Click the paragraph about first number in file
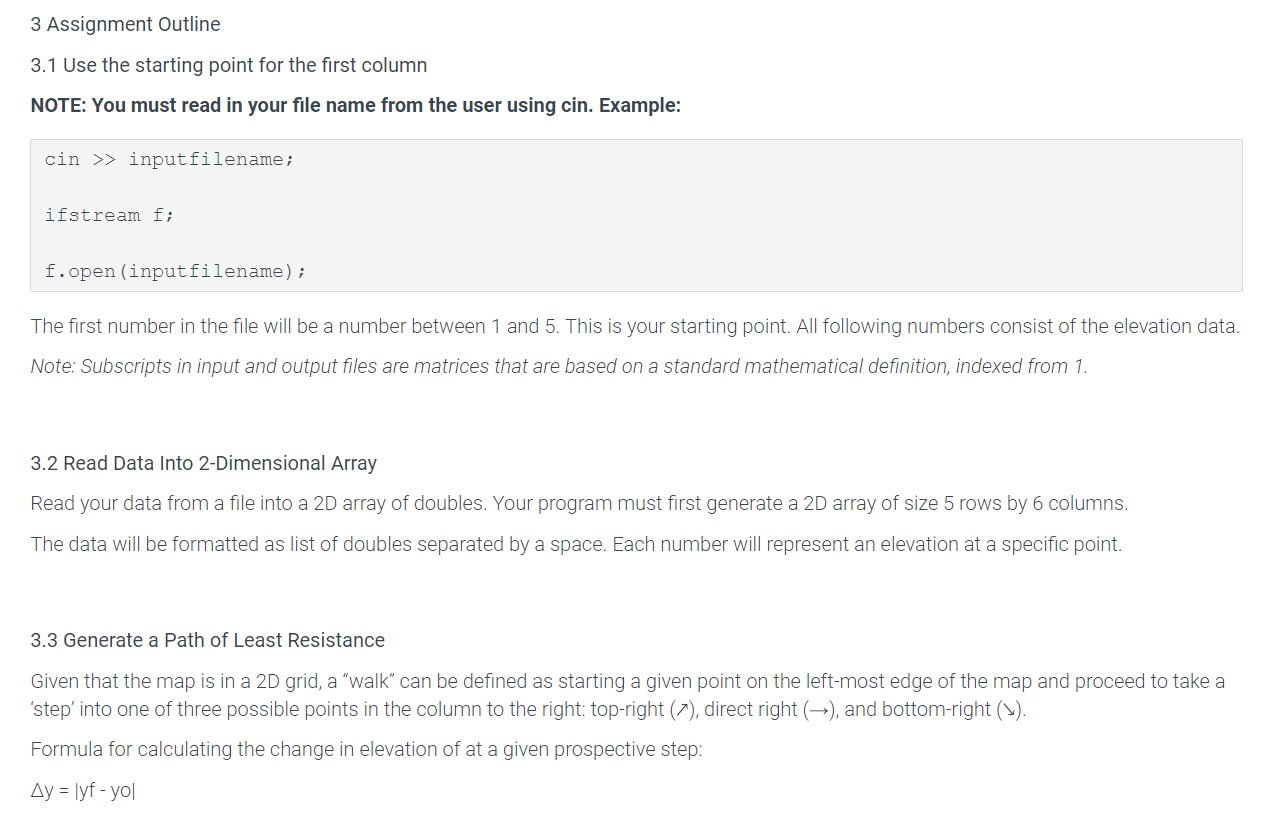The image size is (1276, 819). (634, 326)
